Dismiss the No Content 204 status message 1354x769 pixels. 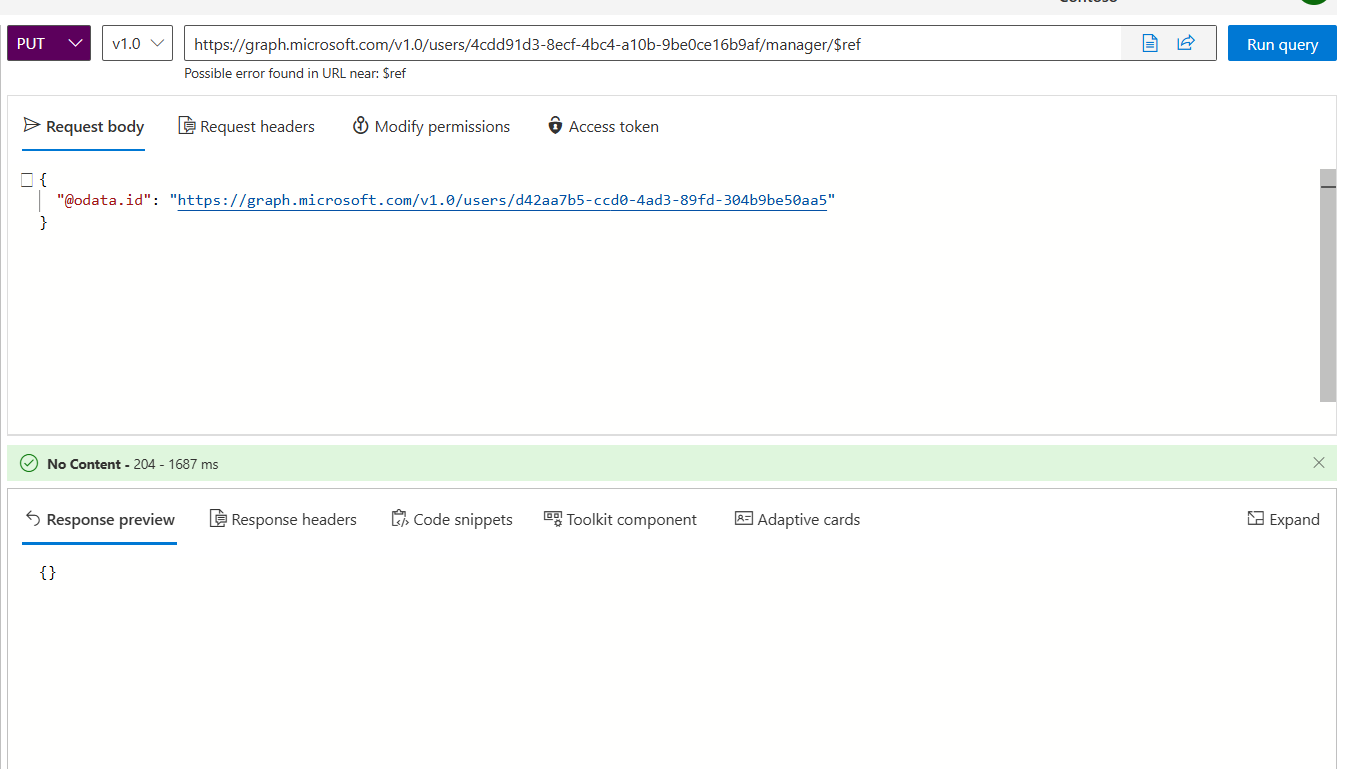tap(1319, 463)
